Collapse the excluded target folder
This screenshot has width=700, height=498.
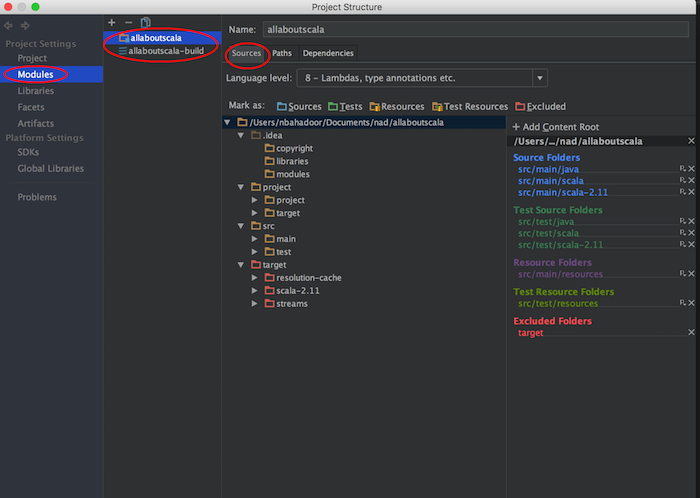[241, 265]
